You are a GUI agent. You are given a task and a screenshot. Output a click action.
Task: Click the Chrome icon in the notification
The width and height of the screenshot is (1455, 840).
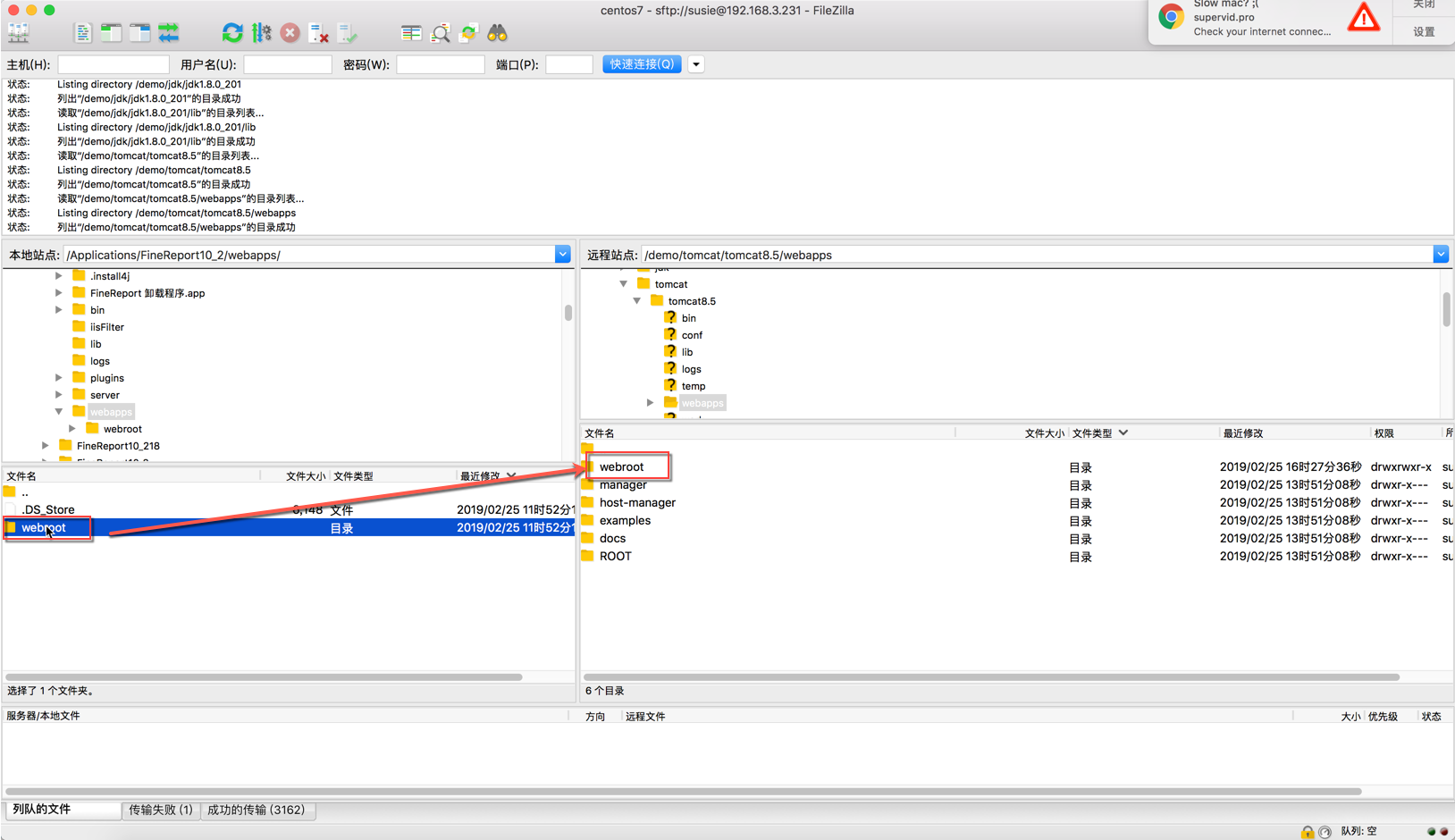1171,16
